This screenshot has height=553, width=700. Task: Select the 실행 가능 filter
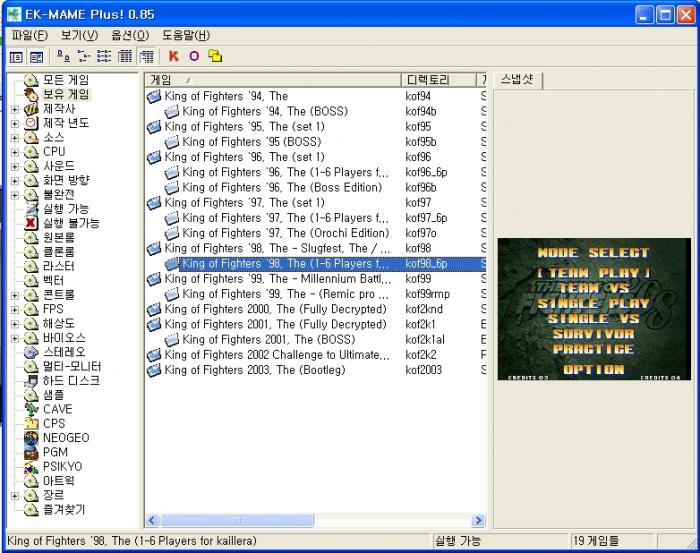(66, 208)
